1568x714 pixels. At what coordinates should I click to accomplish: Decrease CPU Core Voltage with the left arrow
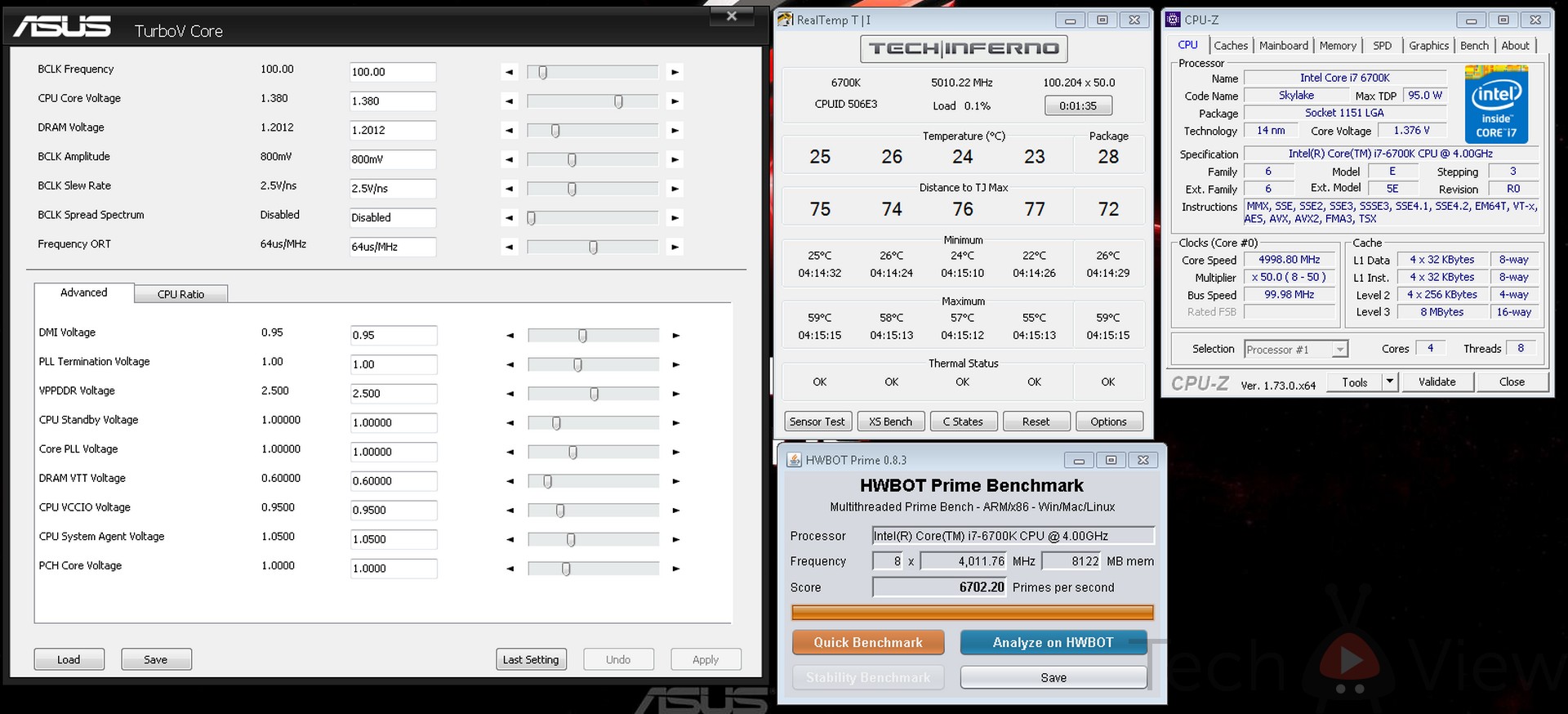510,101
